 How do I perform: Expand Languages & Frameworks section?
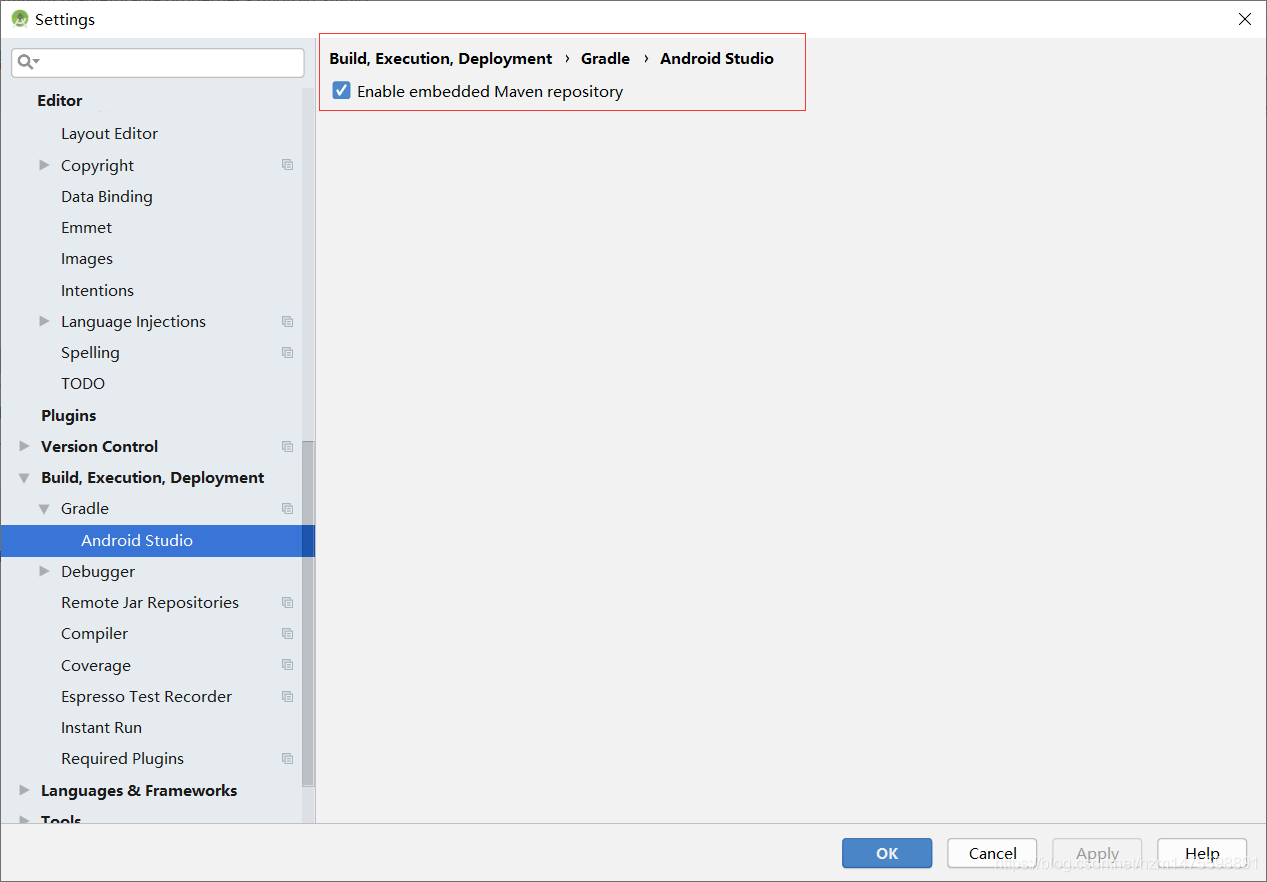[24, 790]
